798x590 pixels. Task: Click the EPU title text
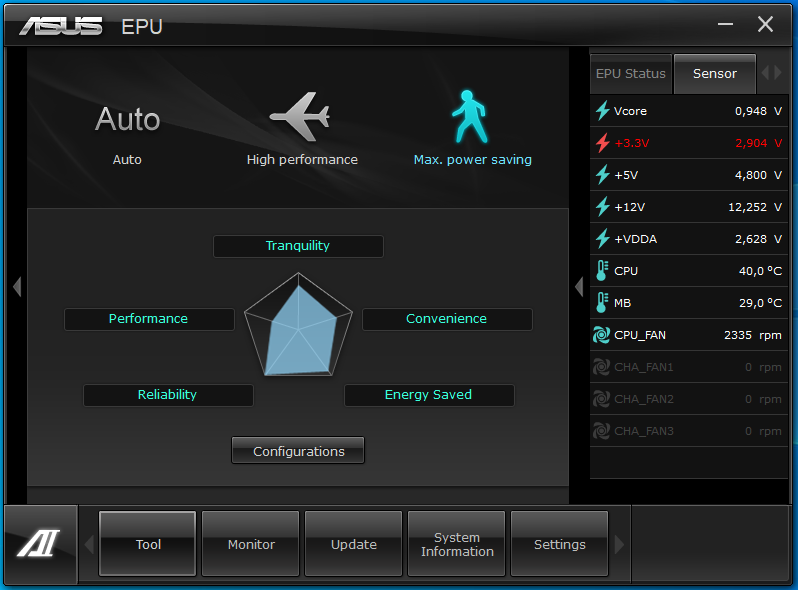pyautogui.click(x=142, y=26)
